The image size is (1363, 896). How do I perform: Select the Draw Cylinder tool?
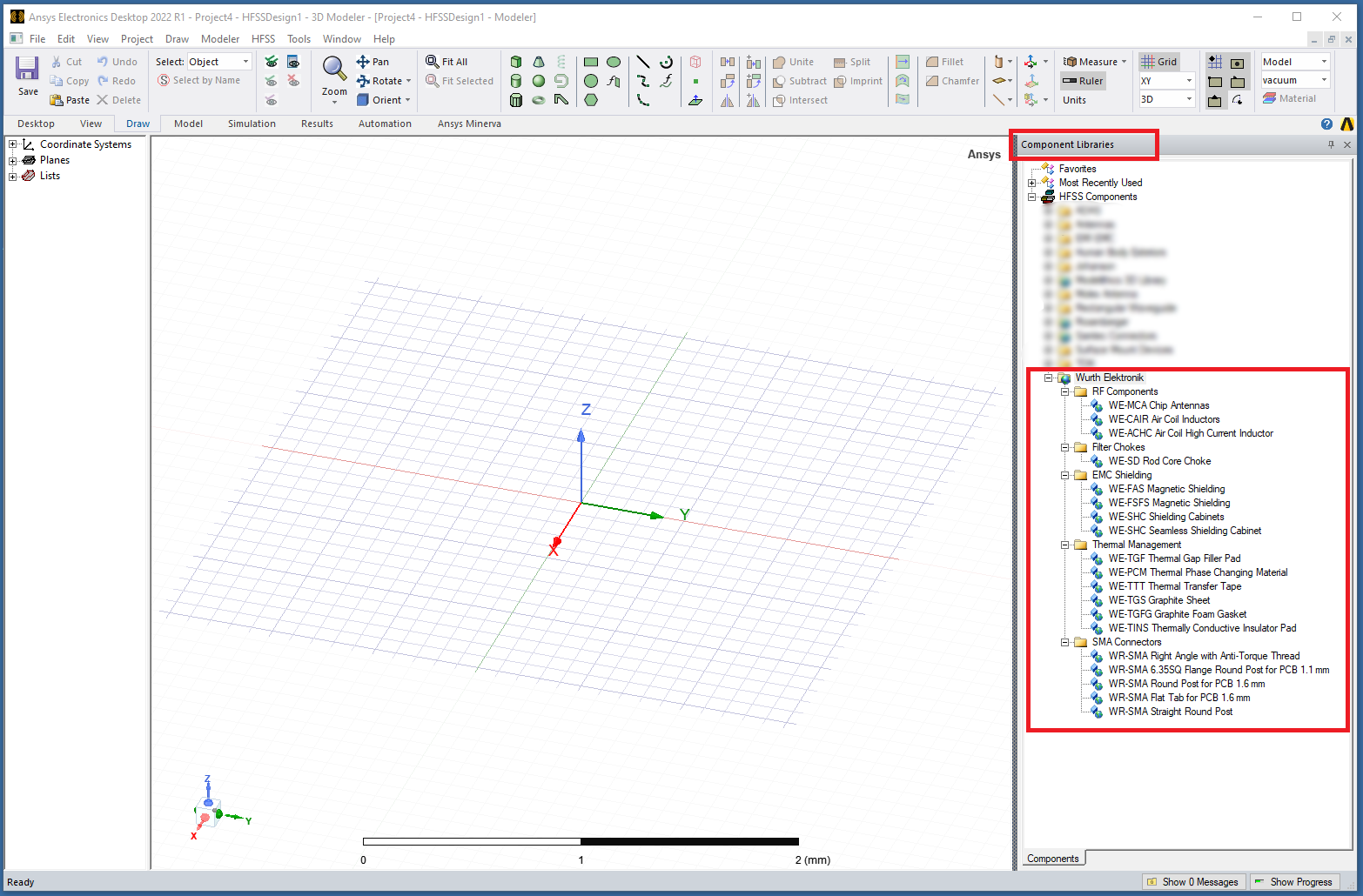coord(516,81)
